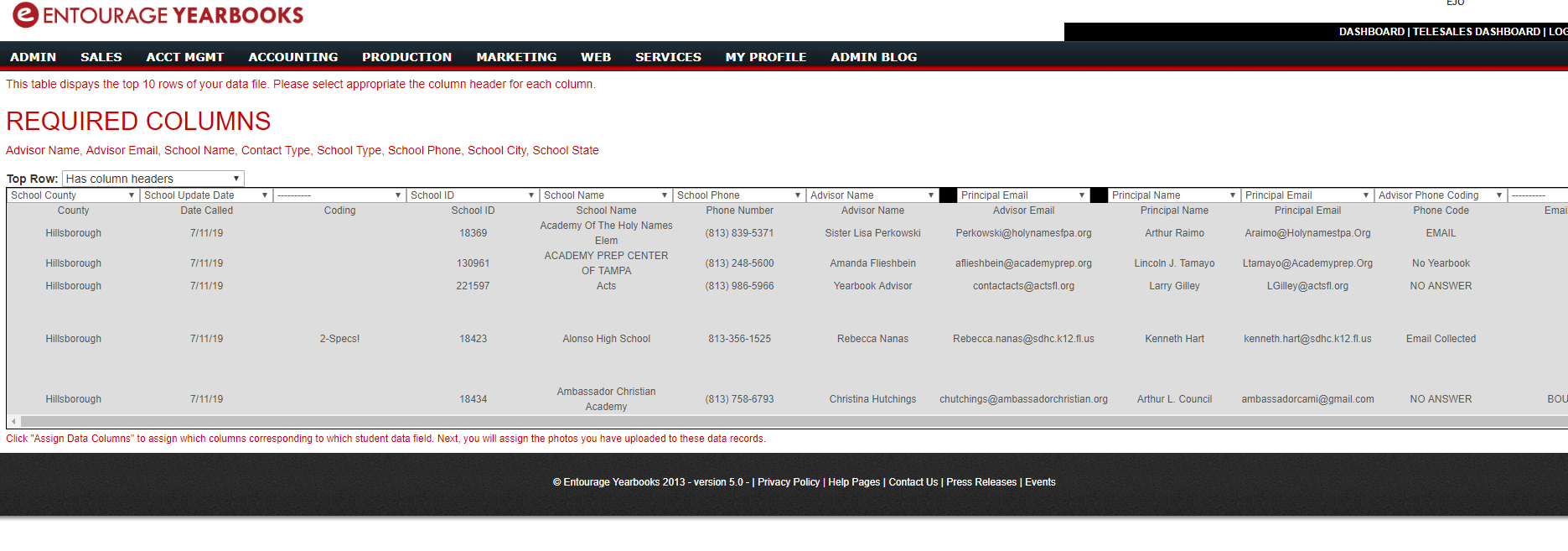
Task: Click the 'No Yearbook' phone code cell
Action: (x=1441, y=263)
